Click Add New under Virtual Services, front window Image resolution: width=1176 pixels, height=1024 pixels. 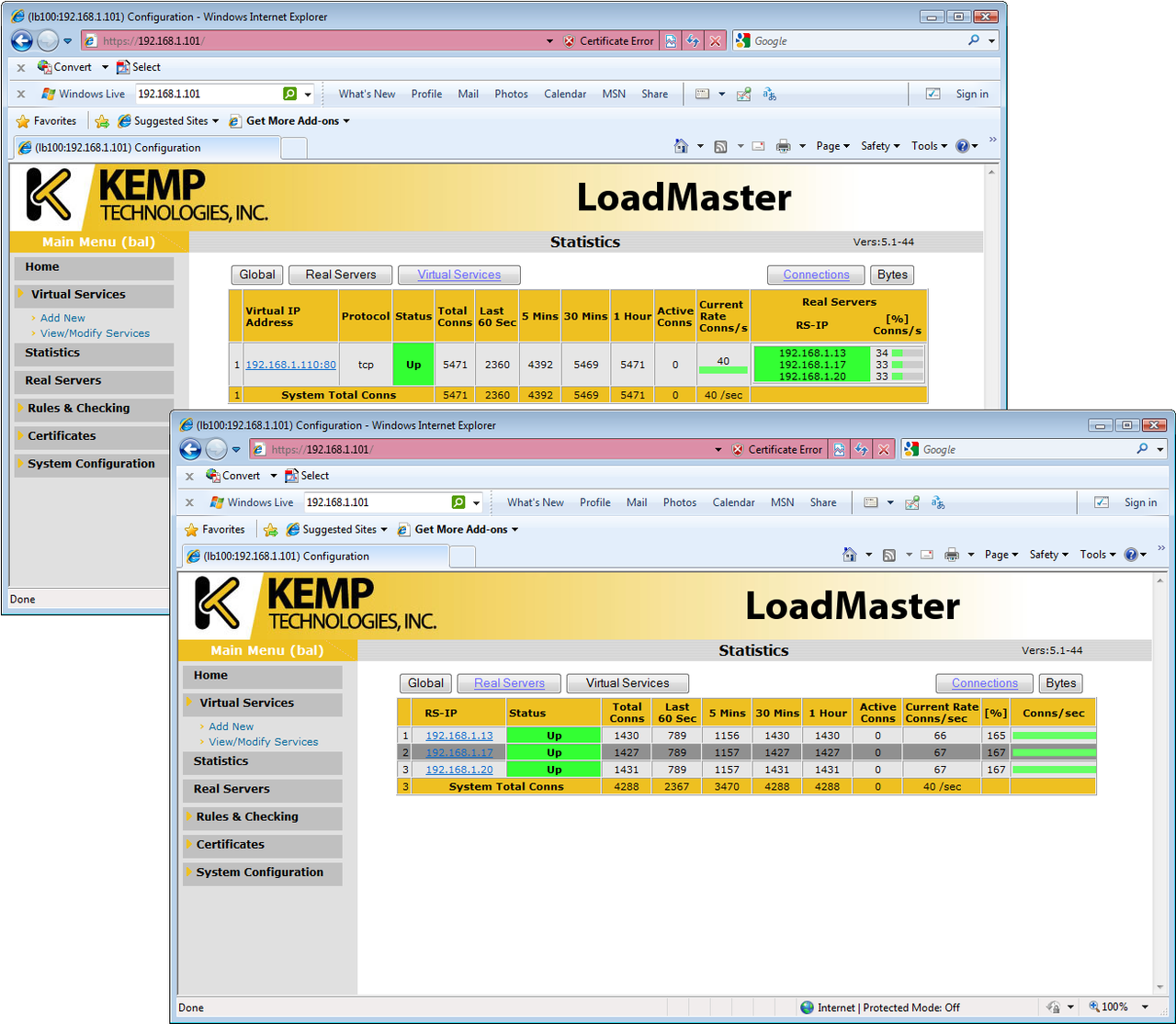(232, 726)
